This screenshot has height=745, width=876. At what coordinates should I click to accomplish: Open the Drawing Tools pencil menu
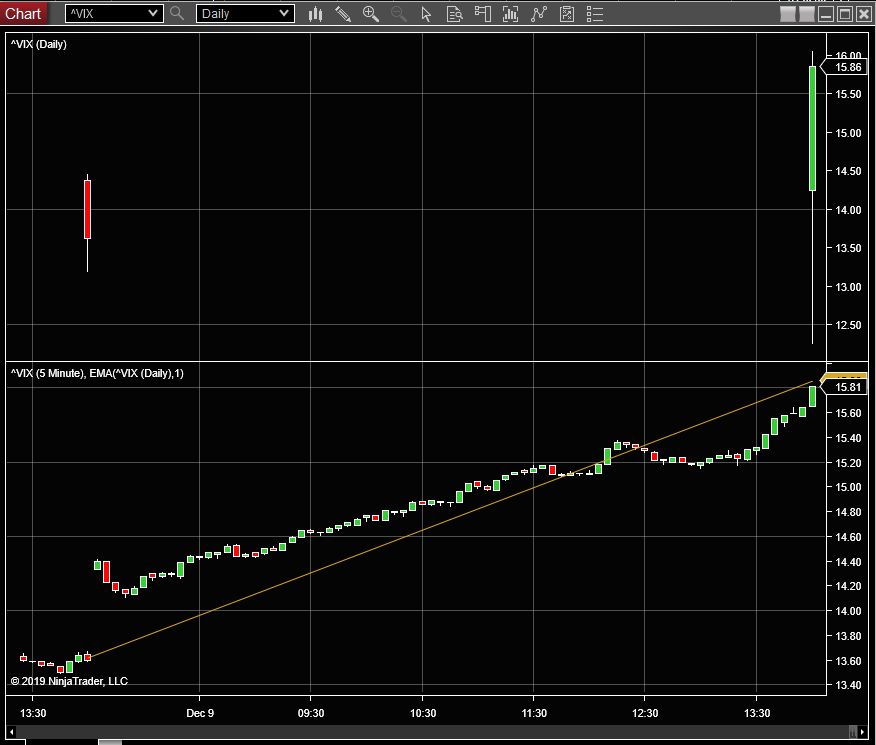342,14
